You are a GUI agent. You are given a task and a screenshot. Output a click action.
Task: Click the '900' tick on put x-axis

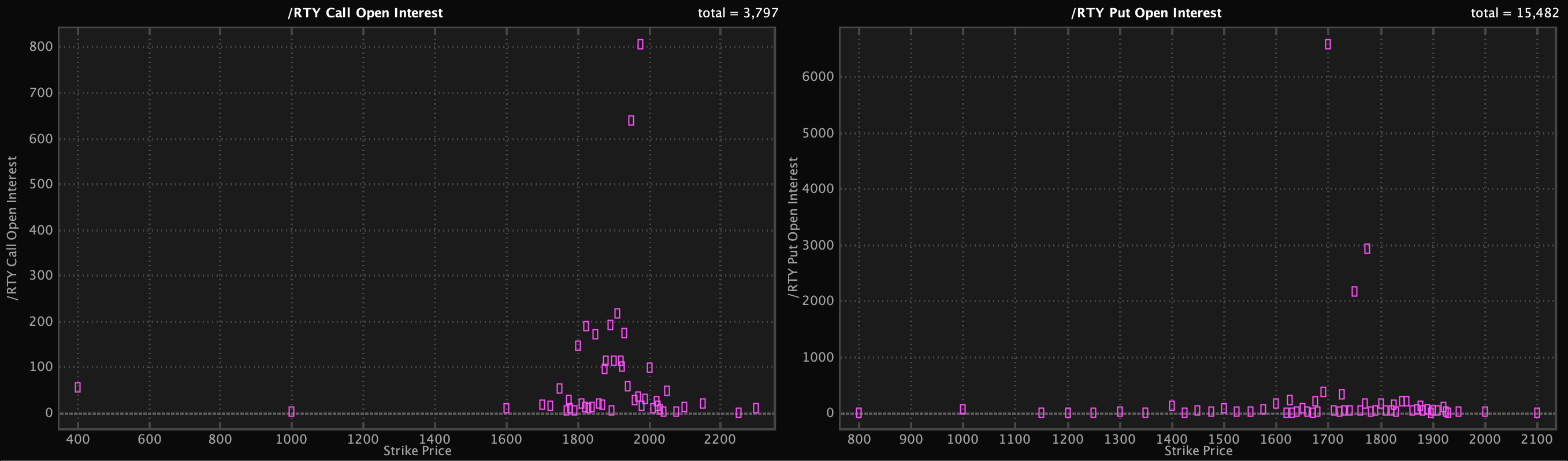911,439
